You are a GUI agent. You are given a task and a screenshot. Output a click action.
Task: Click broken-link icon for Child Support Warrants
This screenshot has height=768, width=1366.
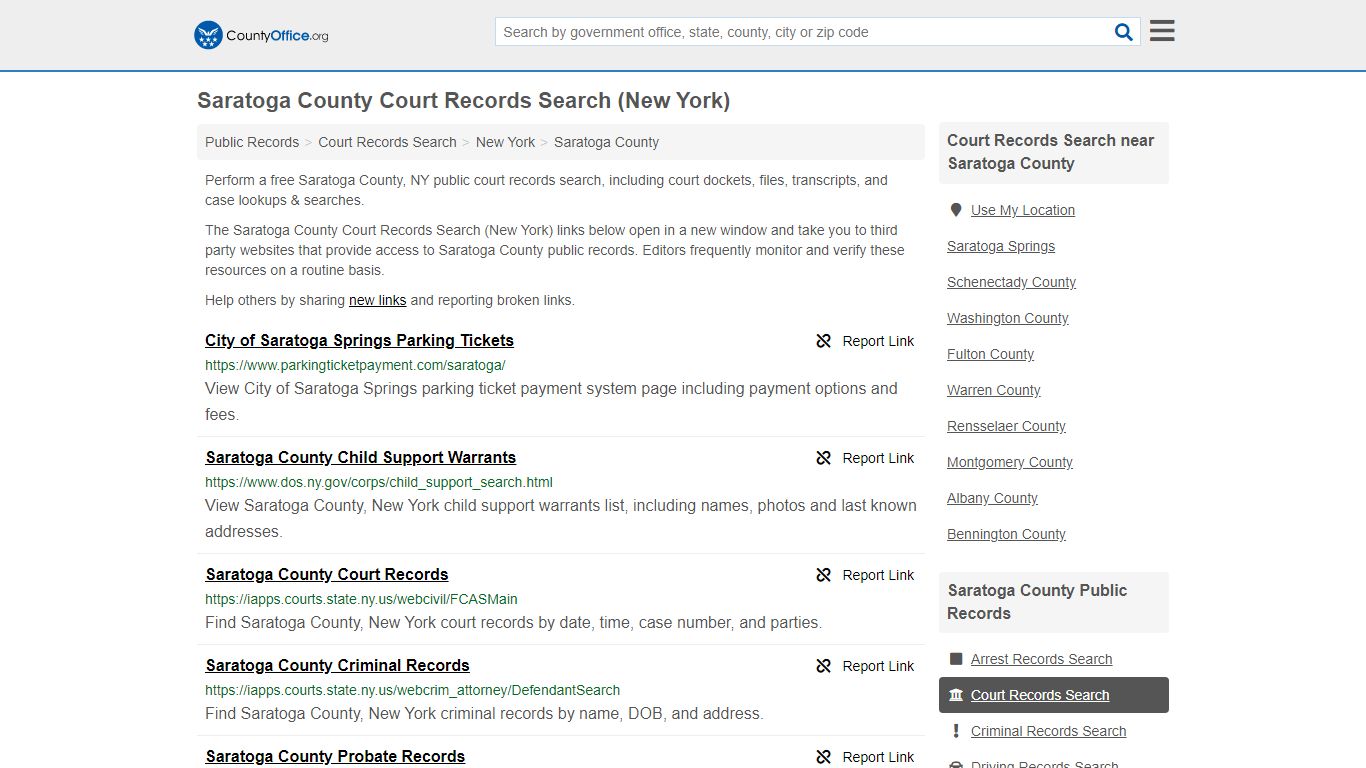[x=823, y=458]
